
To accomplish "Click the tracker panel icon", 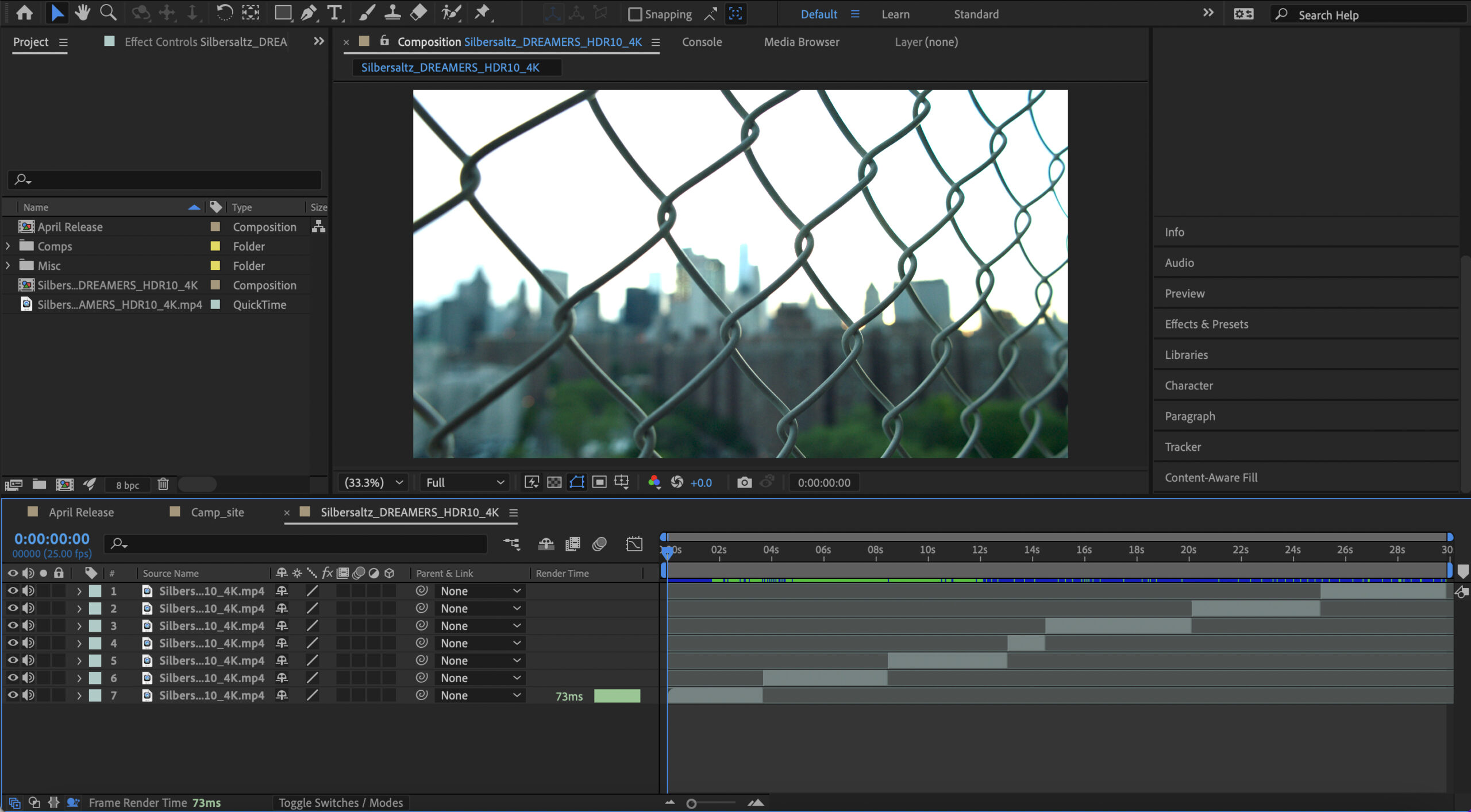I will (1183, 446).
